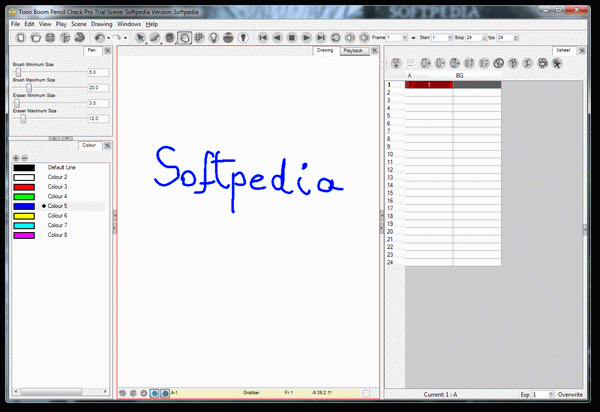Open the Help menu
Viewport: 600px width, 412px height.
pyautogui.click(x=152, y=24)
